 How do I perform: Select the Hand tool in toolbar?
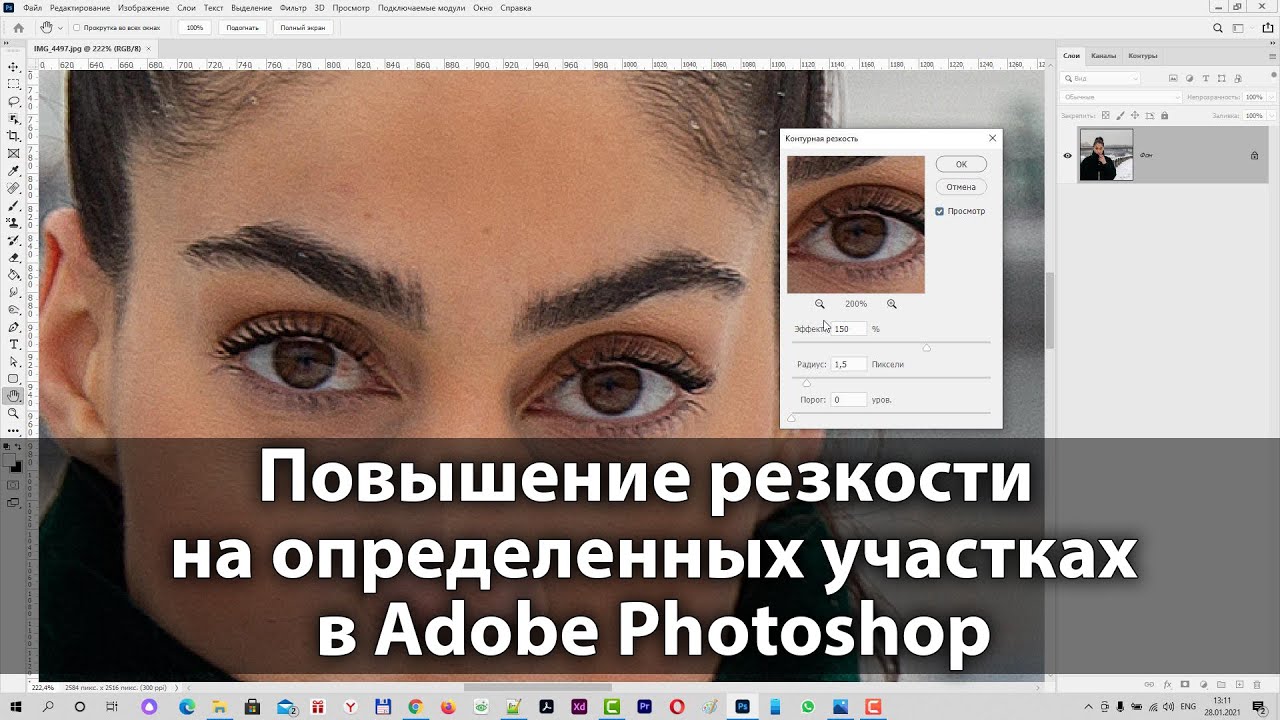coord(13,396)
